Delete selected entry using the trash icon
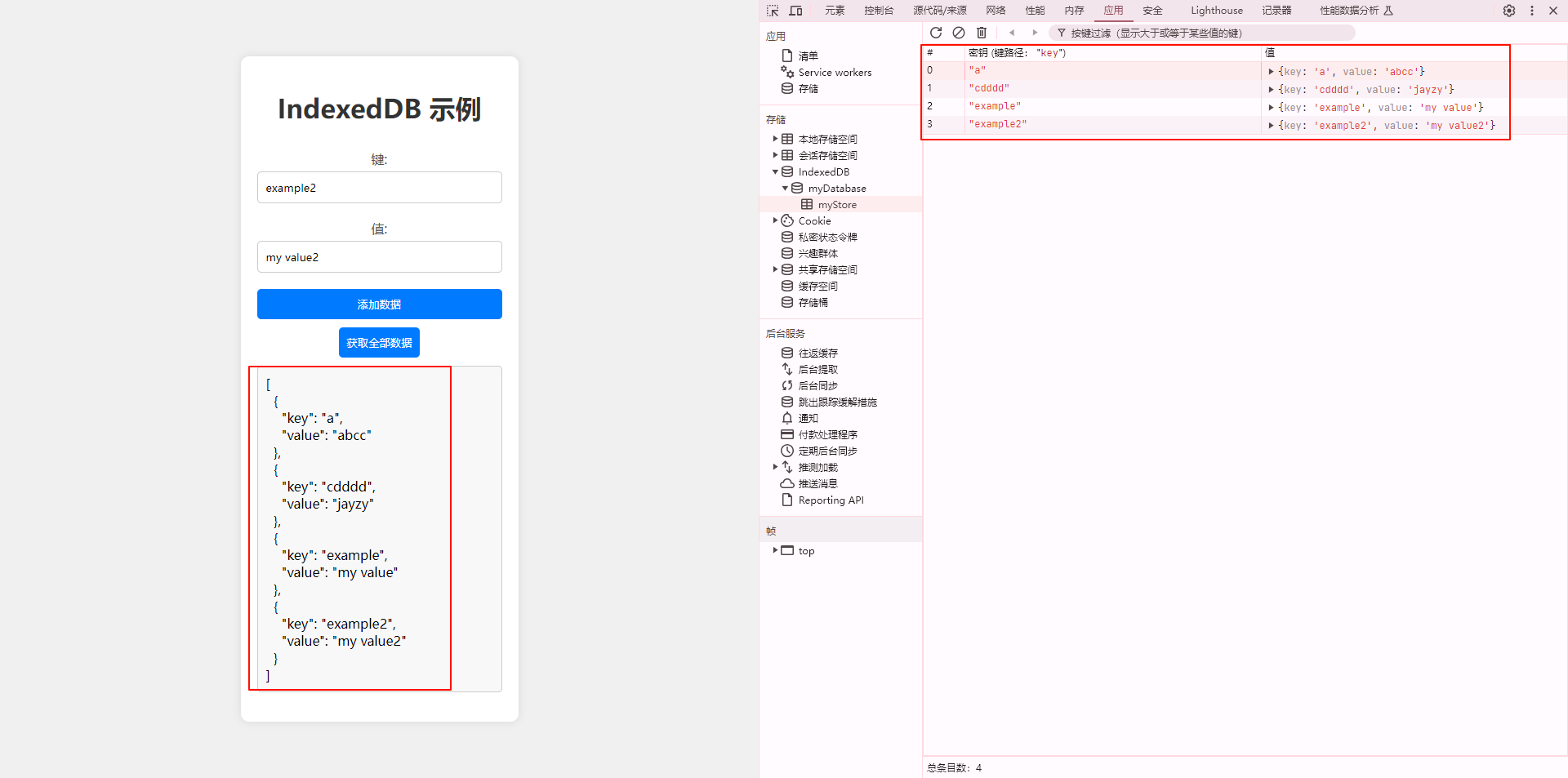This screenshot has height=778, width=1568. click(x=982, y=33)
